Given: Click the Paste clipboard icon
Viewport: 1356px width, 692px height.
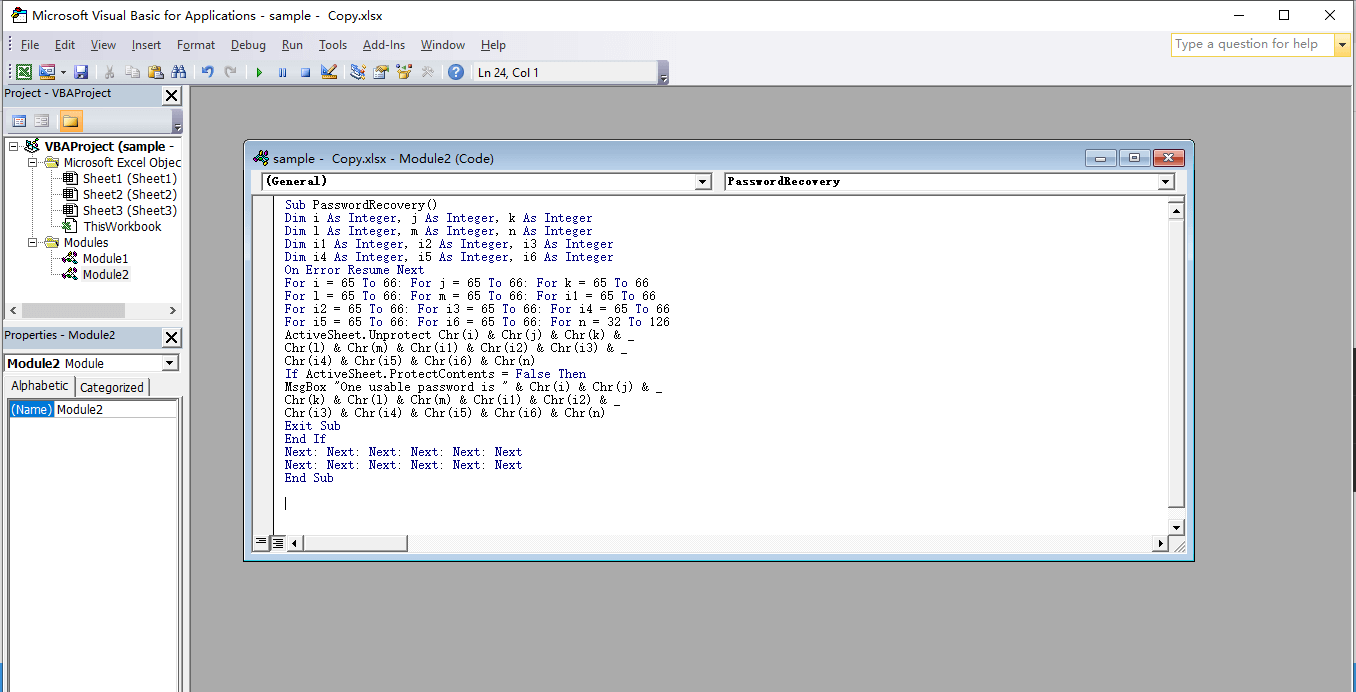Looking at the screenshot, I should pyautogui.click(x=155, y=72).
